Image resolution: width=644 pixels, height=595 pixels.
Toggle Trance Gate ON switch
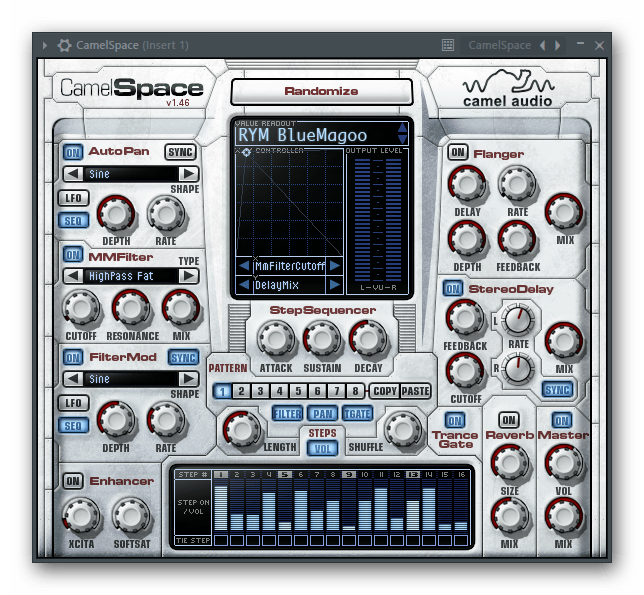click(x=455, y=420)
